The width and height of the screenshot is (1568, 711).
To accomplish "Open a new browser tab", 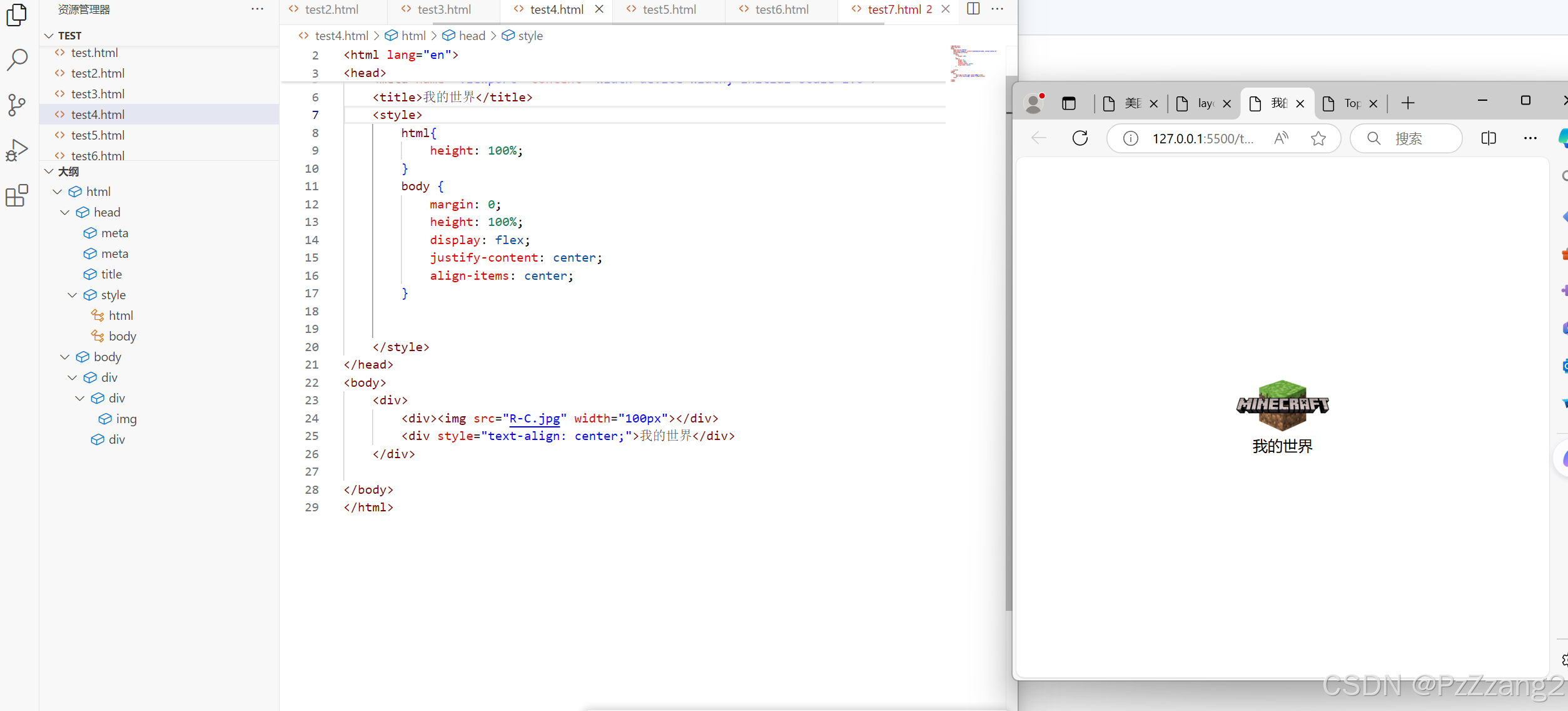I will (1408, 103).
